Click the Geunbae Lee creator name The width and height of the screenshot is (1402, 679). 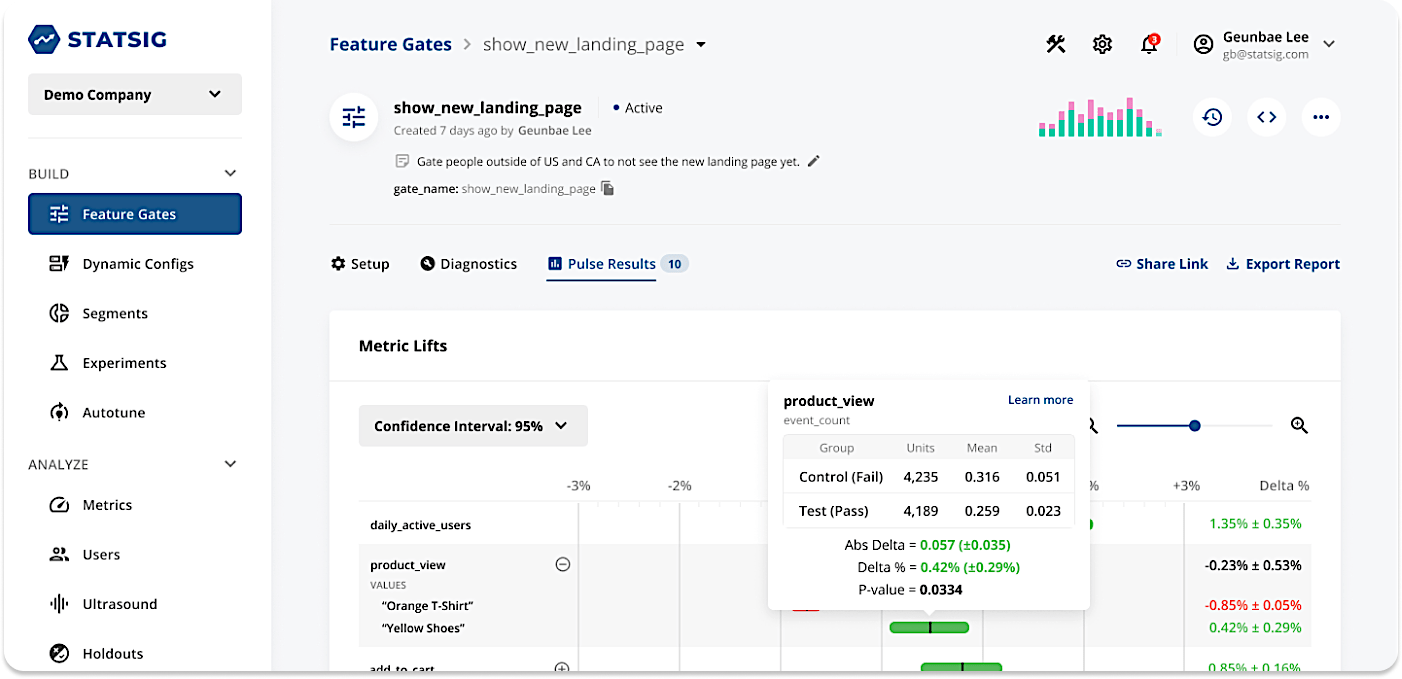[554, 130]
